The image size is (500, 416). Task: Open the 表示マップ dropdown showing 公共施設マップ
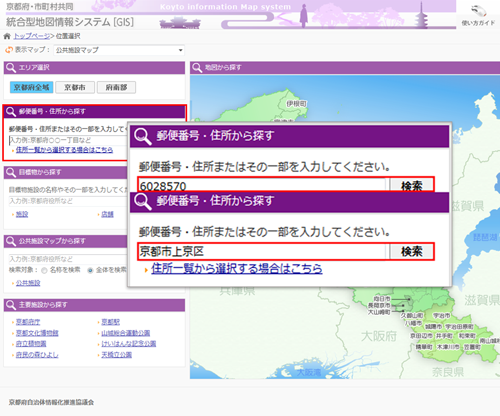pos(119,50)
